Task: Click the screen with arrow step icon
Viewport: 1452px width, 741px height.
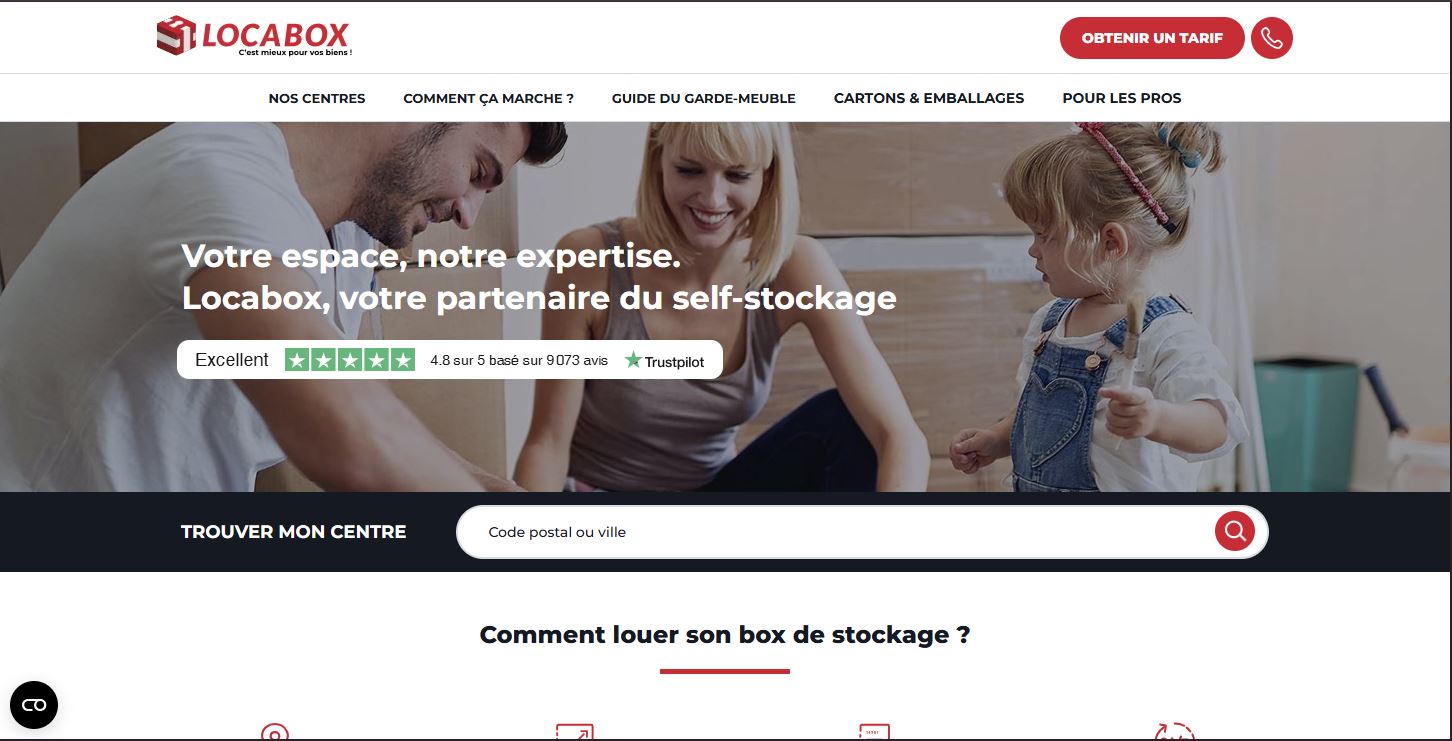Action: [574, 732]
